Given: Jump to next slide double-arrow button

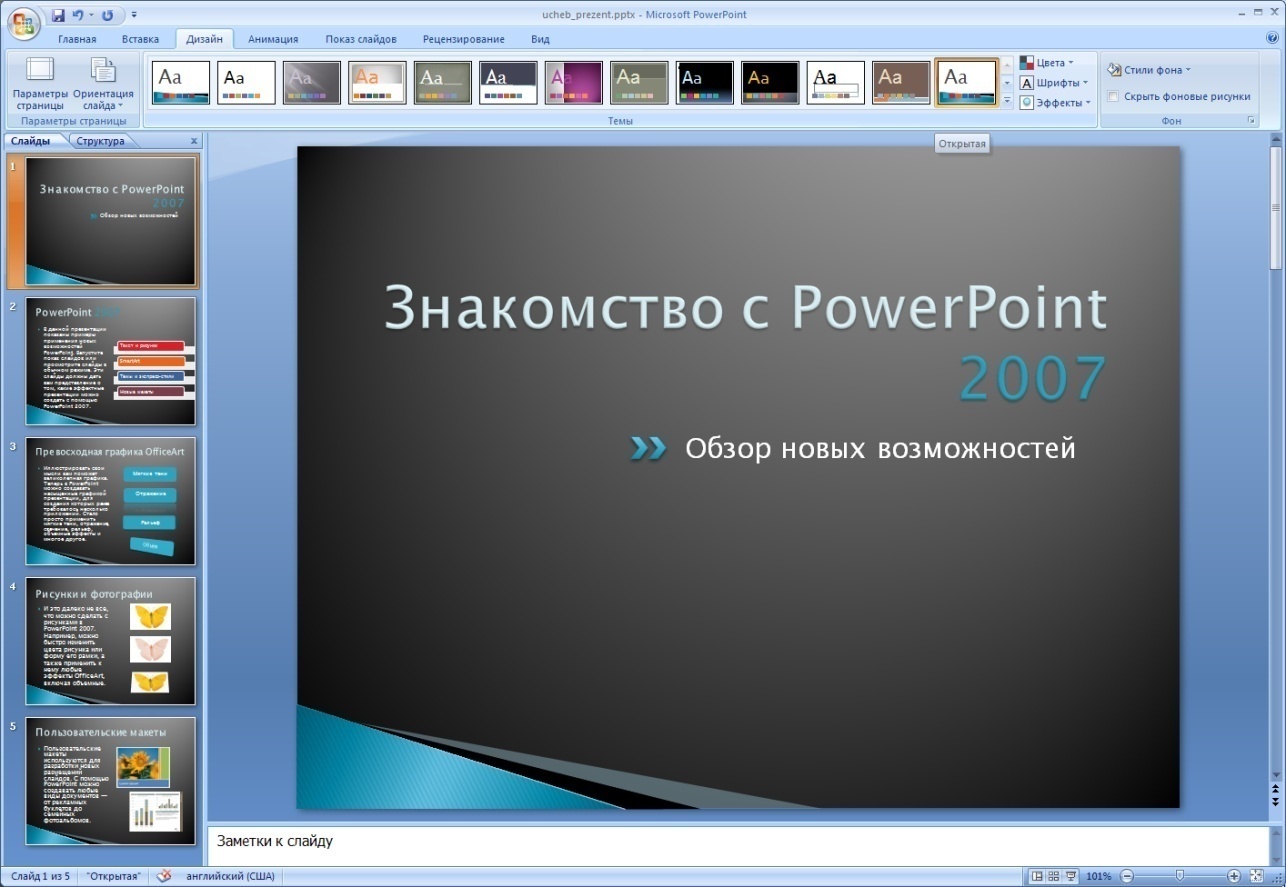Looking at the screenshot, I should click(1275, 801).
